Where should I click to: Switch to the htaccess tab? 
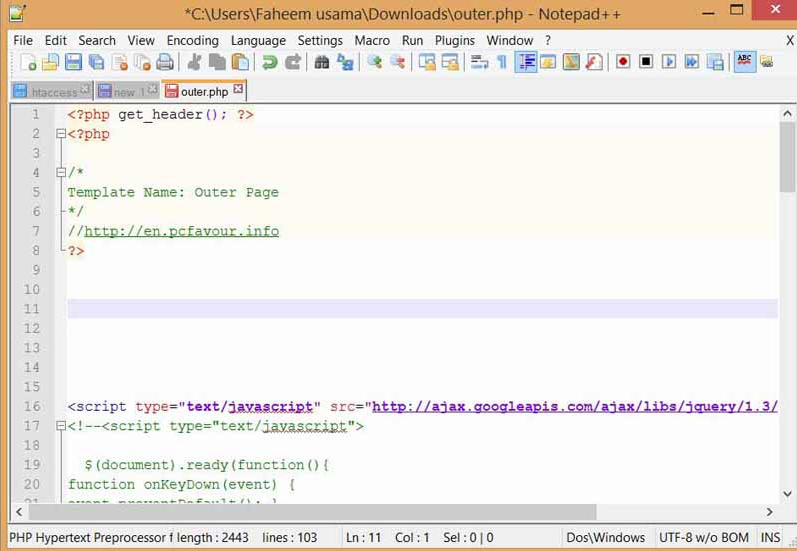[53, 92]
